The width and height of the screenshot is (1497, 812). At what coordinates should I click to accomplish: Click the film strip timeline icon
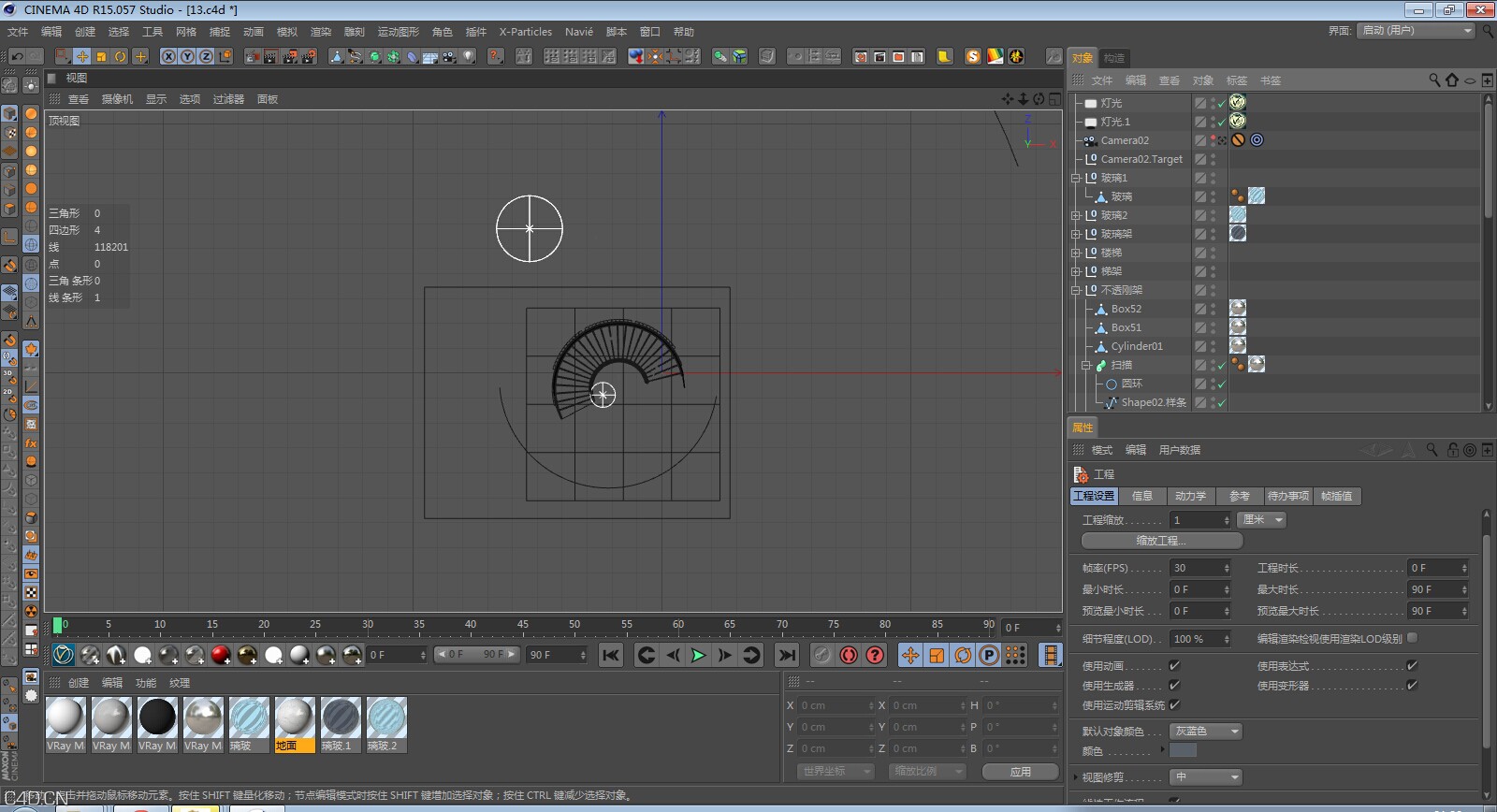click(1051, 655)
